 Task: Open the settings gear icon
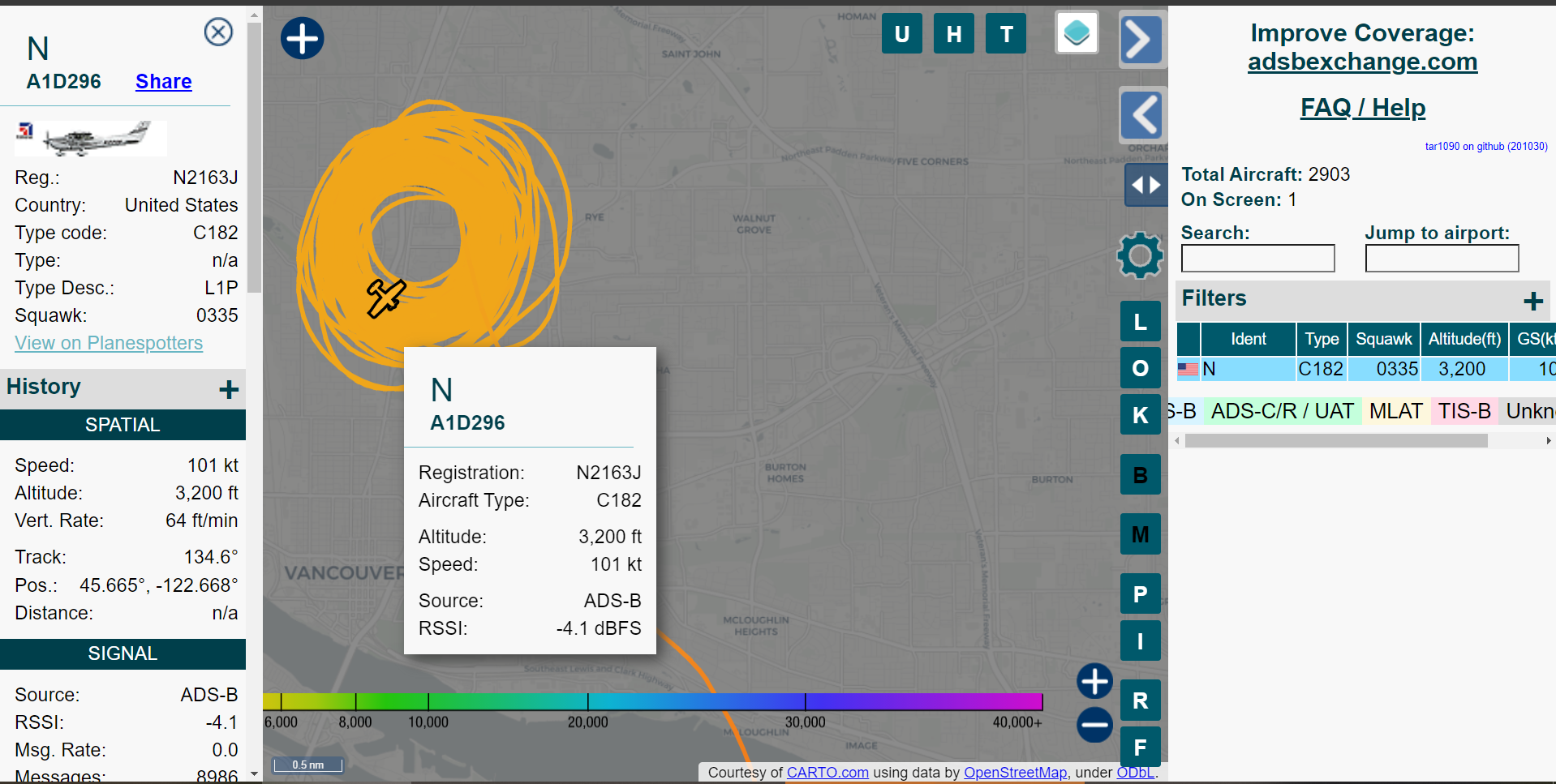[1140, 255]
